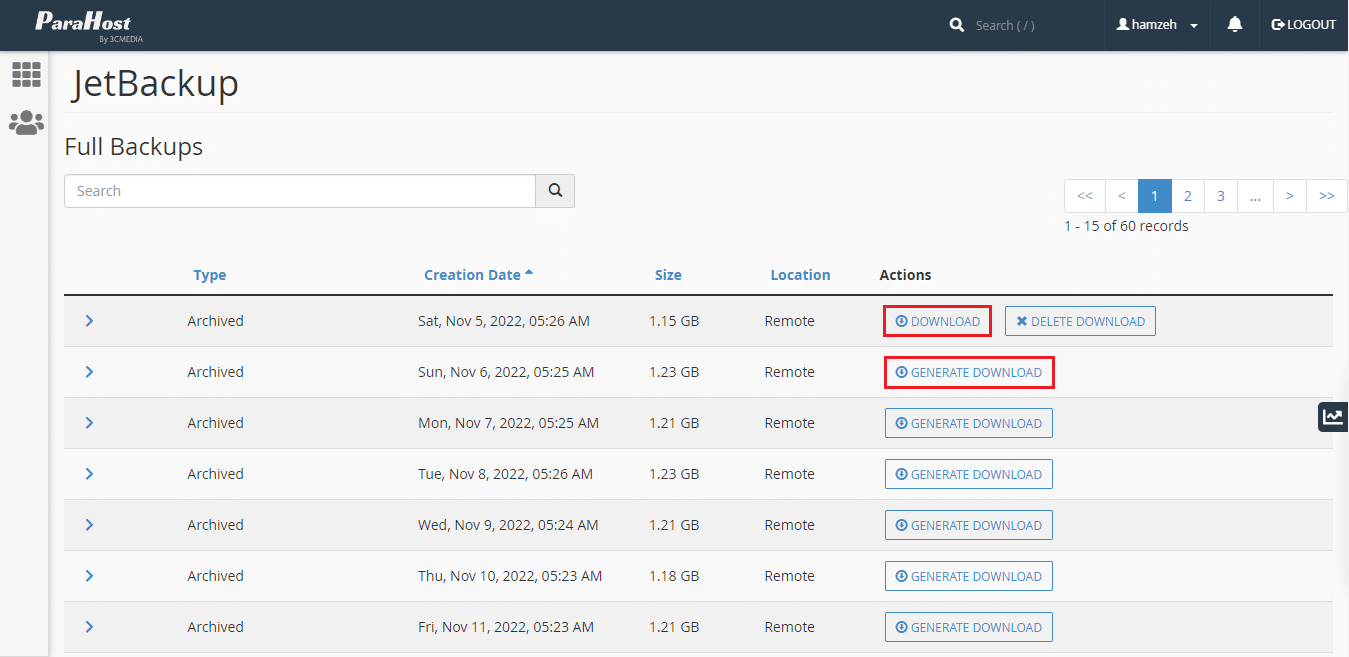
Task: Click the top bar search magnifier icon
Action: point(957,25)
